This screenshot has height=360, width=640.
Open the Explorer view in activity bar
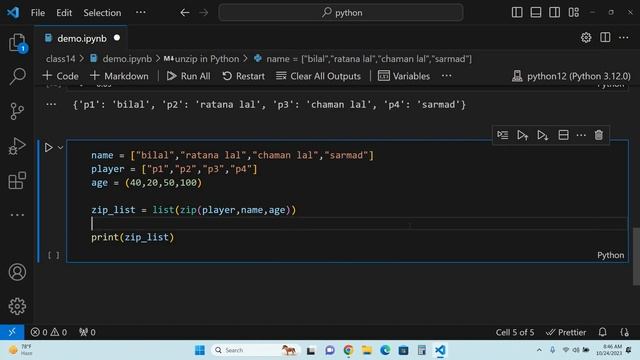click(17, 42)
